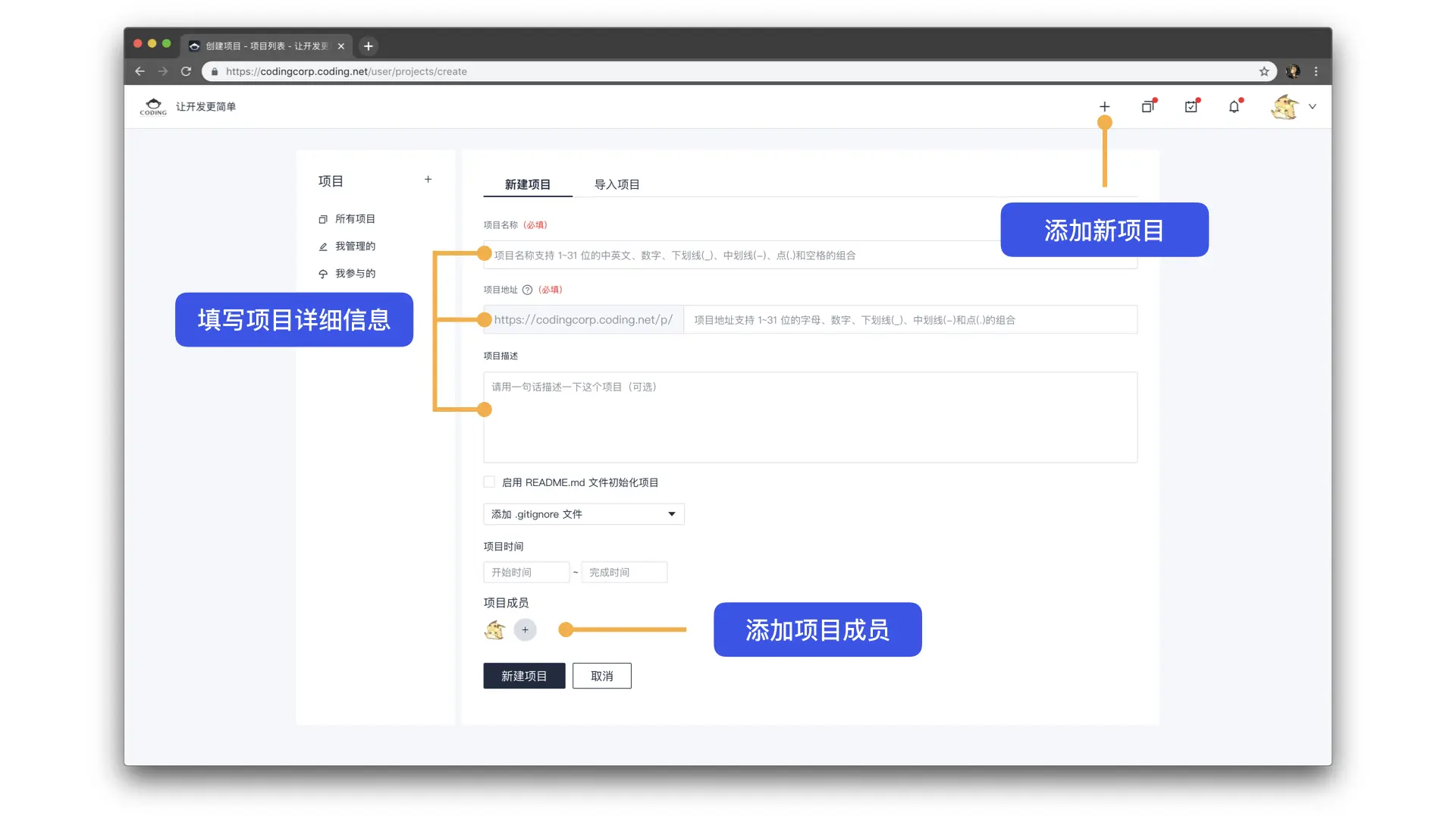Image resolution: width=1456 pixels, height=819 pixels.
Task: Click the plus button to add project members
Action: pyautogui.click(x=524, y=629)
